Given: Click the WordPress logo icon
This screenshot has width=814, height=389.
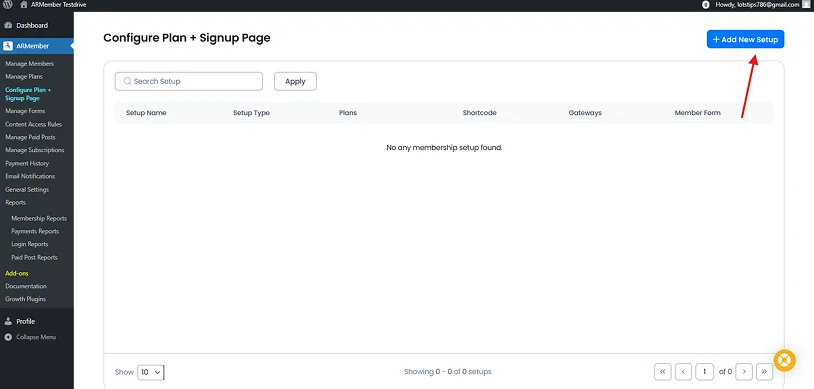Looking at the screenshot, I should click(7, 4).
